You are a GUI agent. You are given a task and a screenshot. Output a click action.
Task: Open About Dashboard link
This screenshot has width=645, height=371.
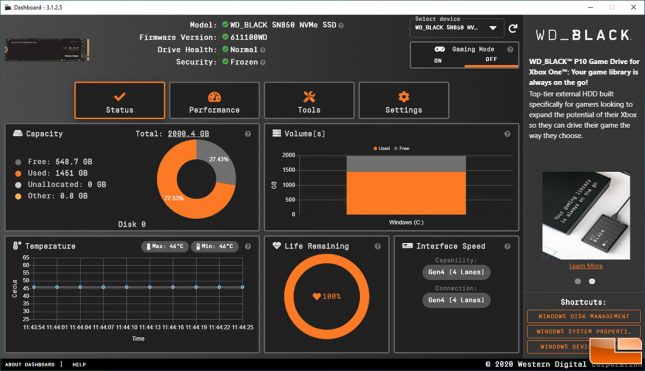pyautogui.click(x=30, y=365)
